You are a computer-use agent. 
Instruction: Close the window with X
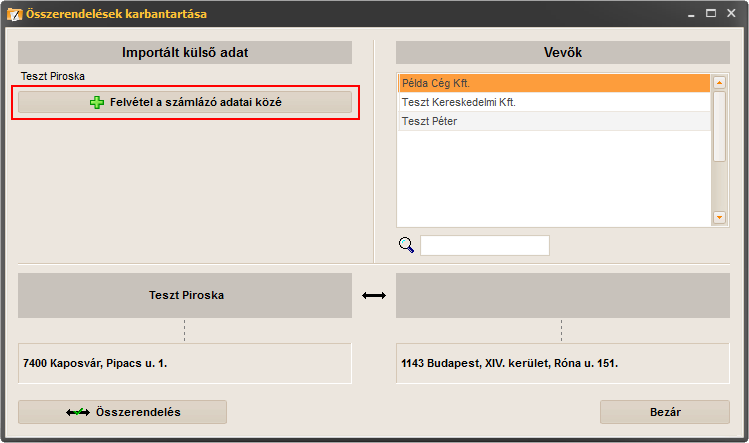pos(731,13)
